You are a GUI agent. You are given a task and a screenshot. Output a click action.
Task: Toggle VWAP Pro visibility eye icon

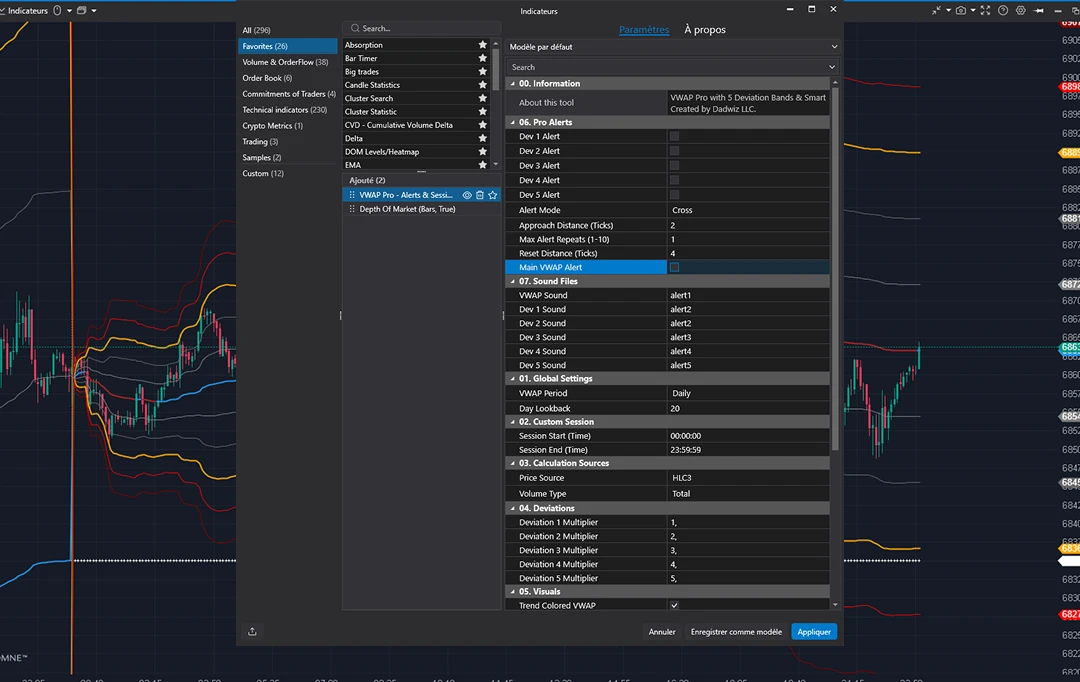click(467, 195)
